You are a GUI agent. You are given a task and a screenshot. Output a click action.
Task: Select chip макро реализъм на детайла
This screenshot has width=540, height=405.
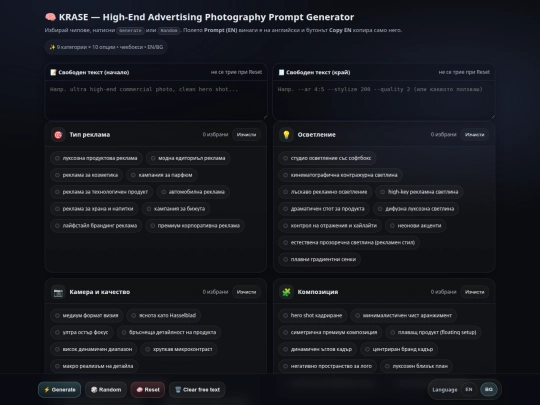point(94,366)
